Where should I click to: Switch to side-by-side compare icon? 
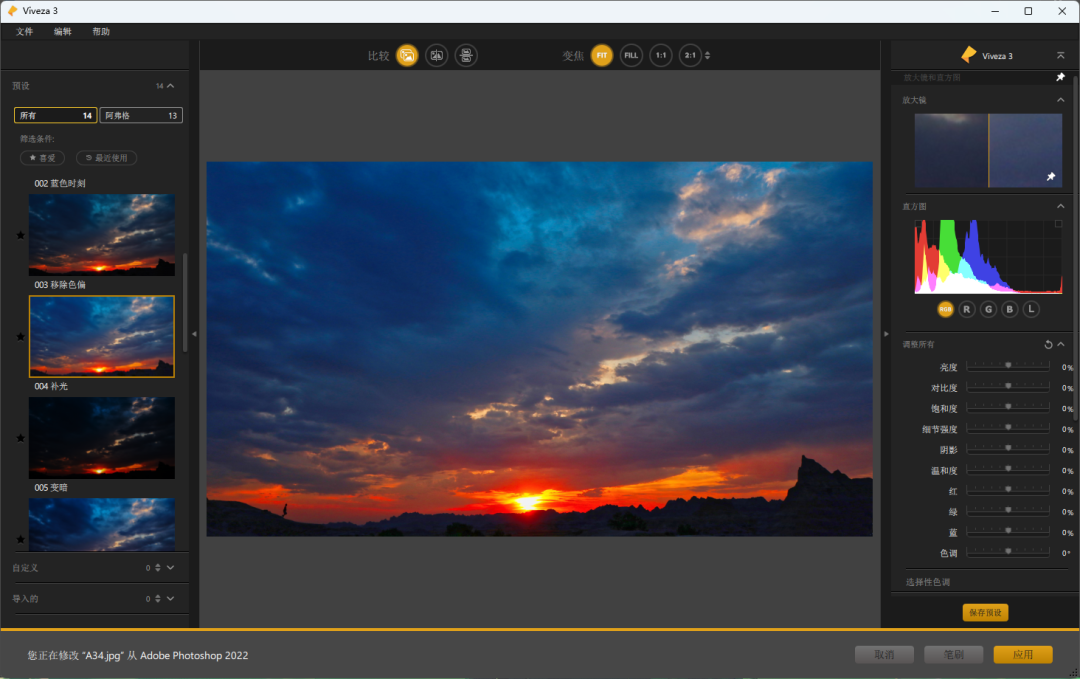pyautogui.click(x=466, y=56)
